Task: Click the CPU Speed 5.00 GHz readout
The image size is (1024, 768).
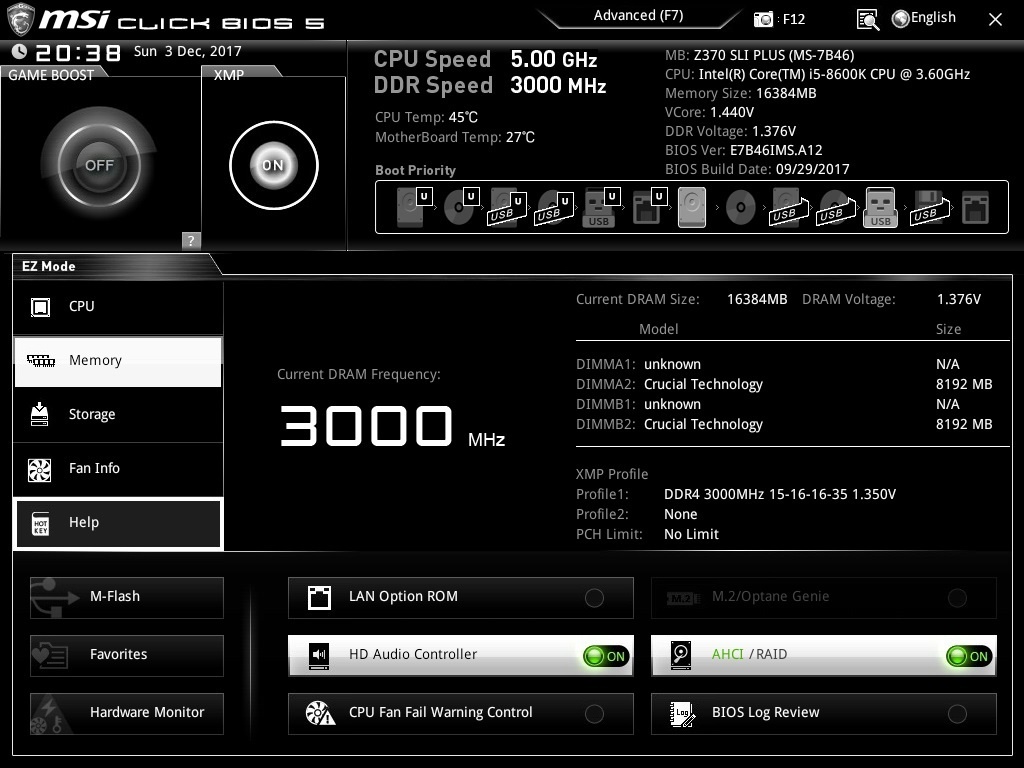Action: click(554, 59)
